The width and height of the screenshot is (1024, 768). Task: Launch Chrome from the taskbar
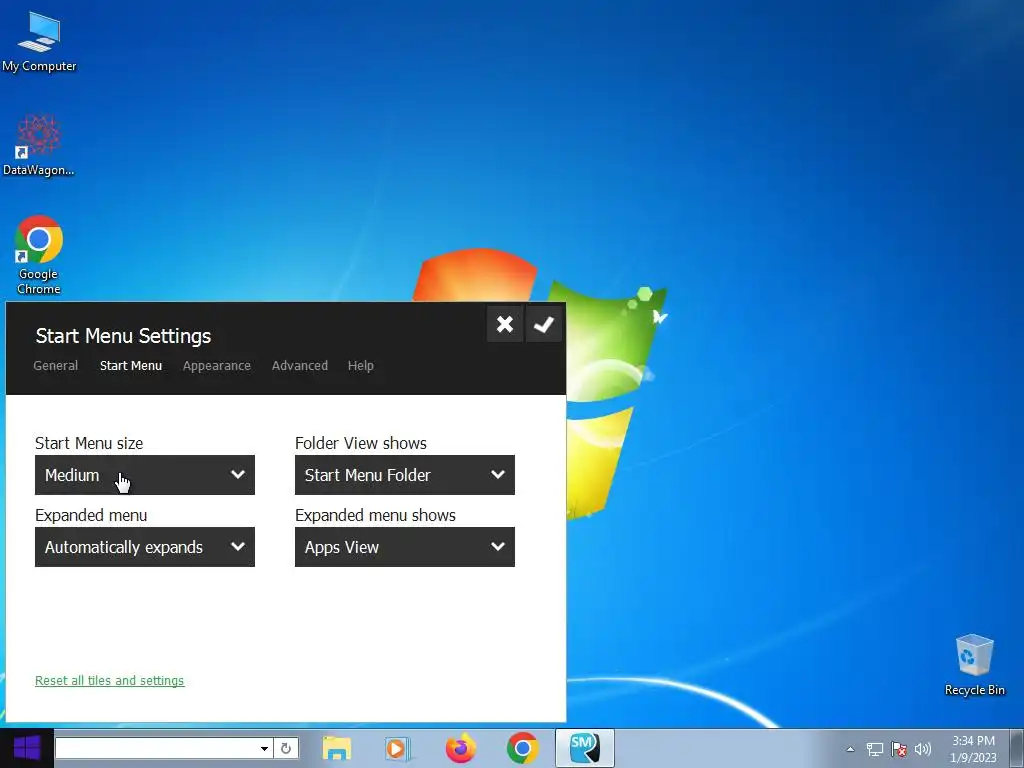coord(522,748)
